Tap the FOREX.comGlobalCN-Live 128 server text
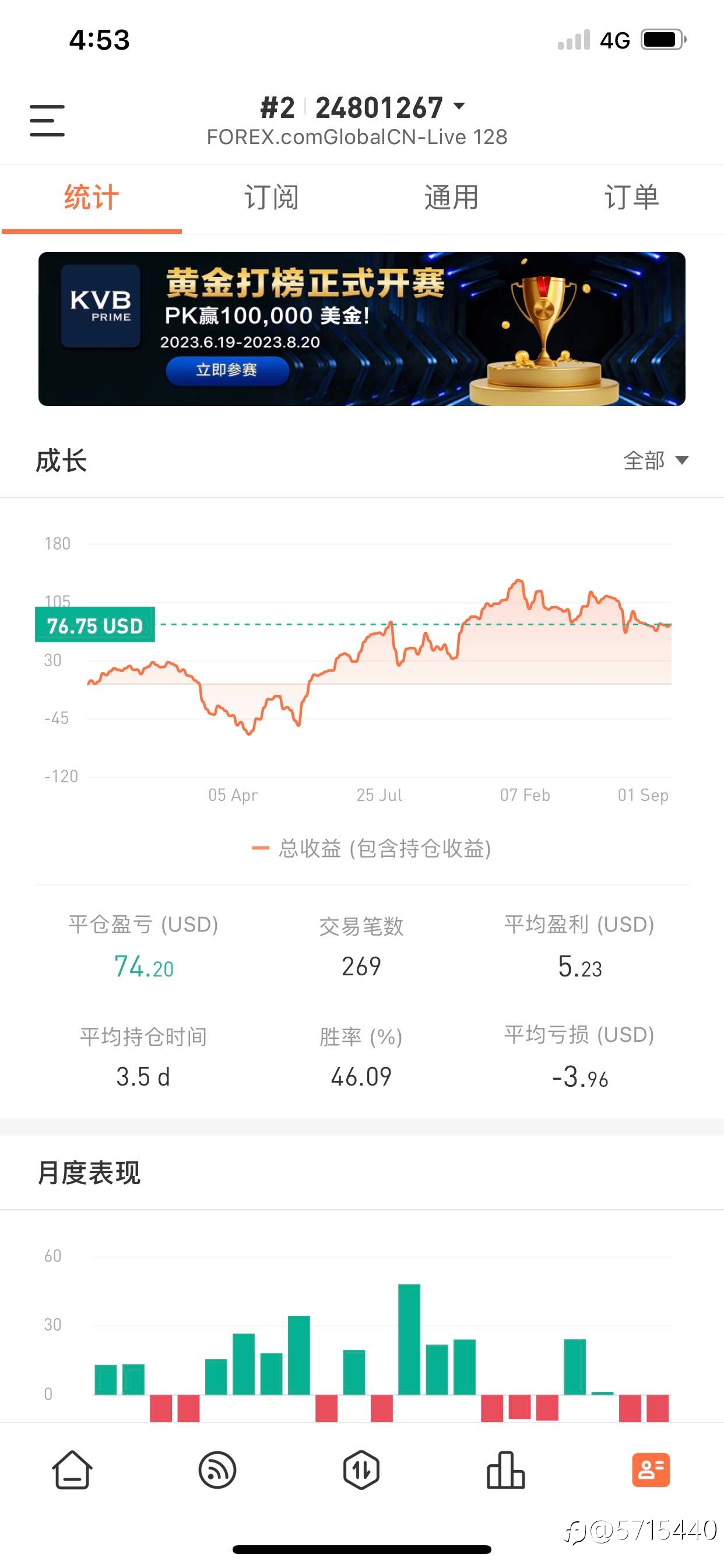Screen dimensions: 724x1568 tap(357, 138)
